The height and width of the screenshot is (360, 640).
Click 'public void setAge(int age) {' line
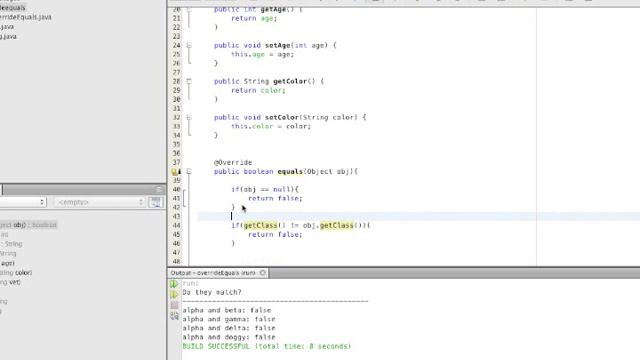[x=275, y=45]
